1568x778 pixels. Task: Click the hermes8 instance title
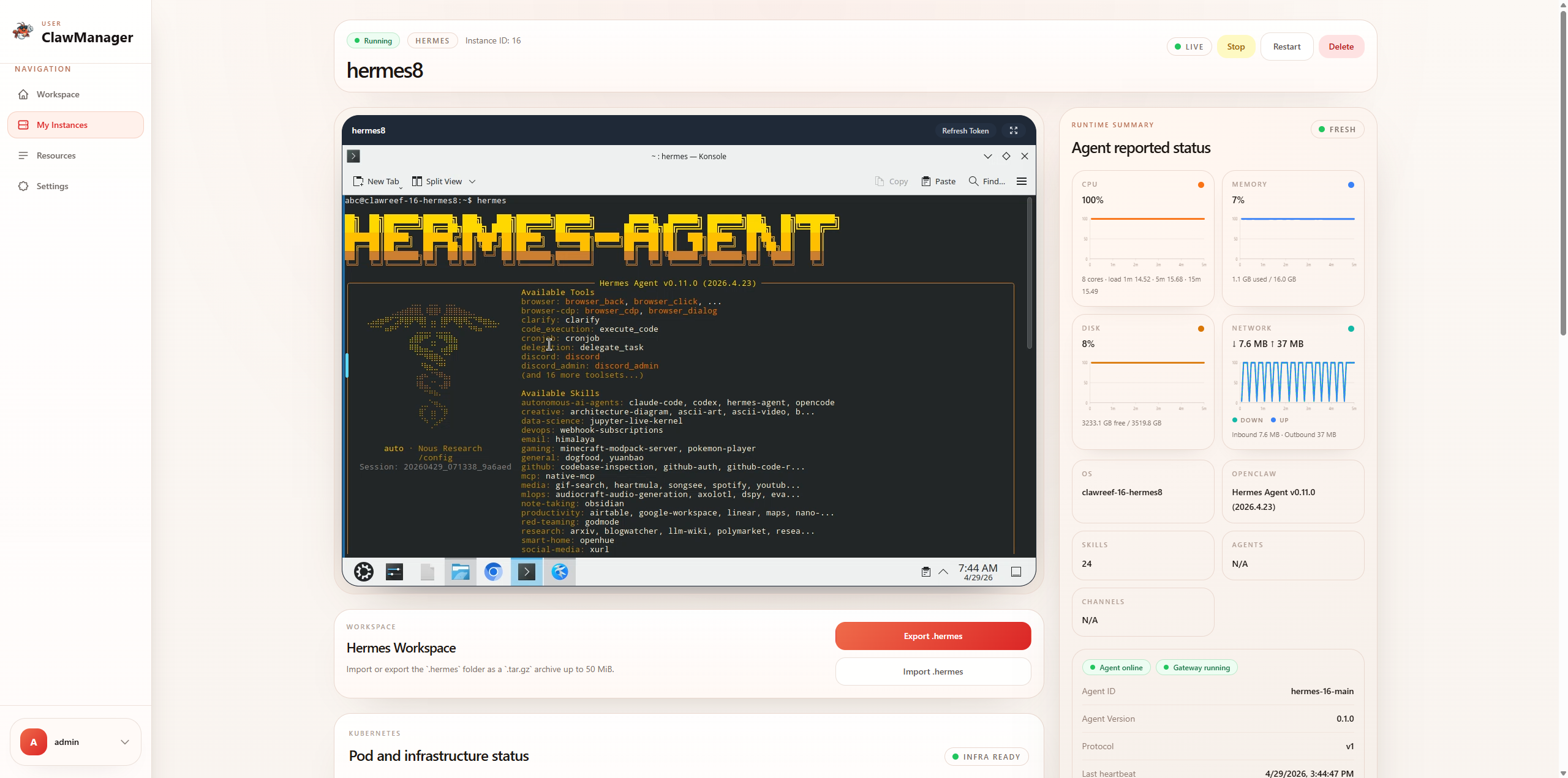coord(385,70)
